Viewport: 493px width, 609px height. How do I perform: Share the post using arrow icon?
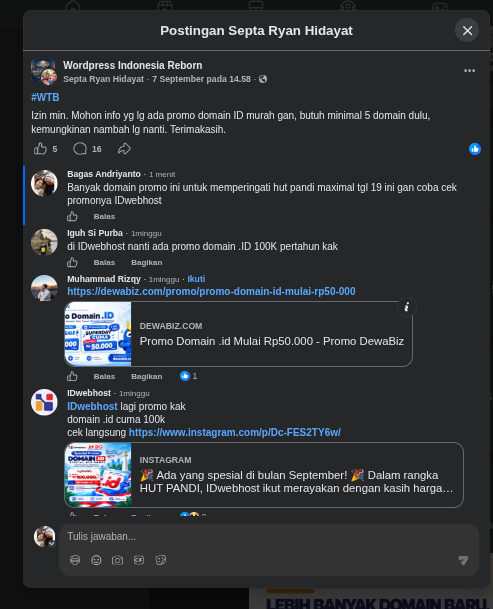pos(124,149)
